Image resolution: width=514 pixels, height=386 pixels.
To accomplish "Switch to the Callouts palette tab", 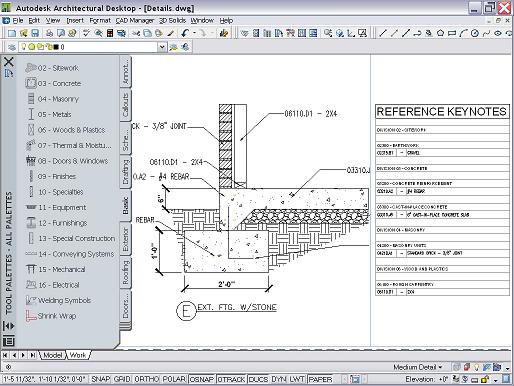I will click(125, 105).
